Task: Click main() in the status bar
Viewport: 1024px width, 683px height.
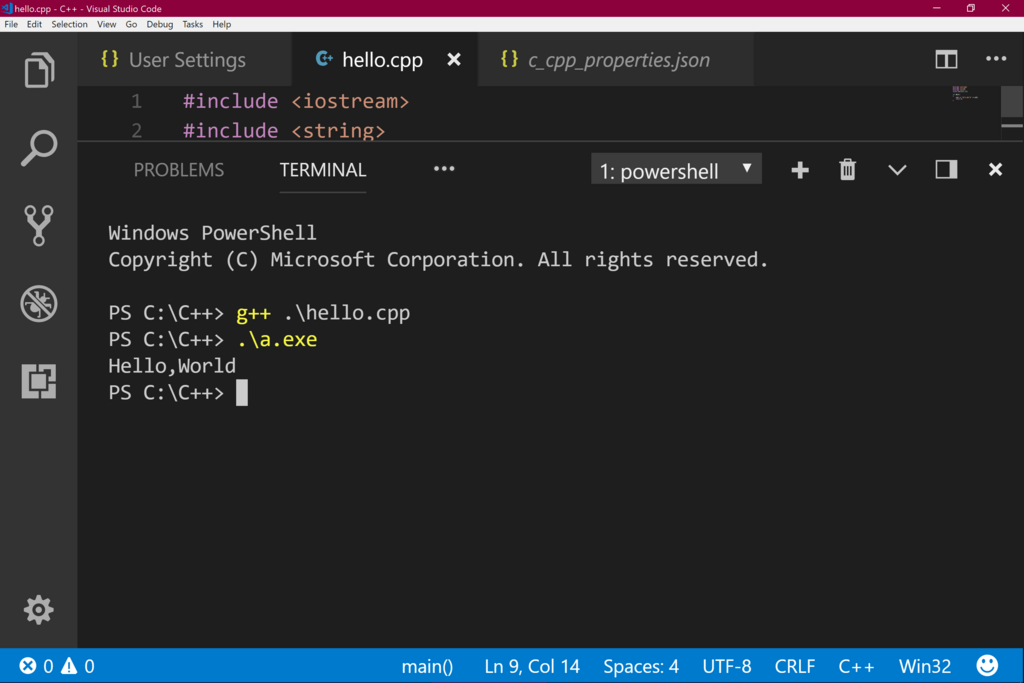Action: (x=427, y=666)
